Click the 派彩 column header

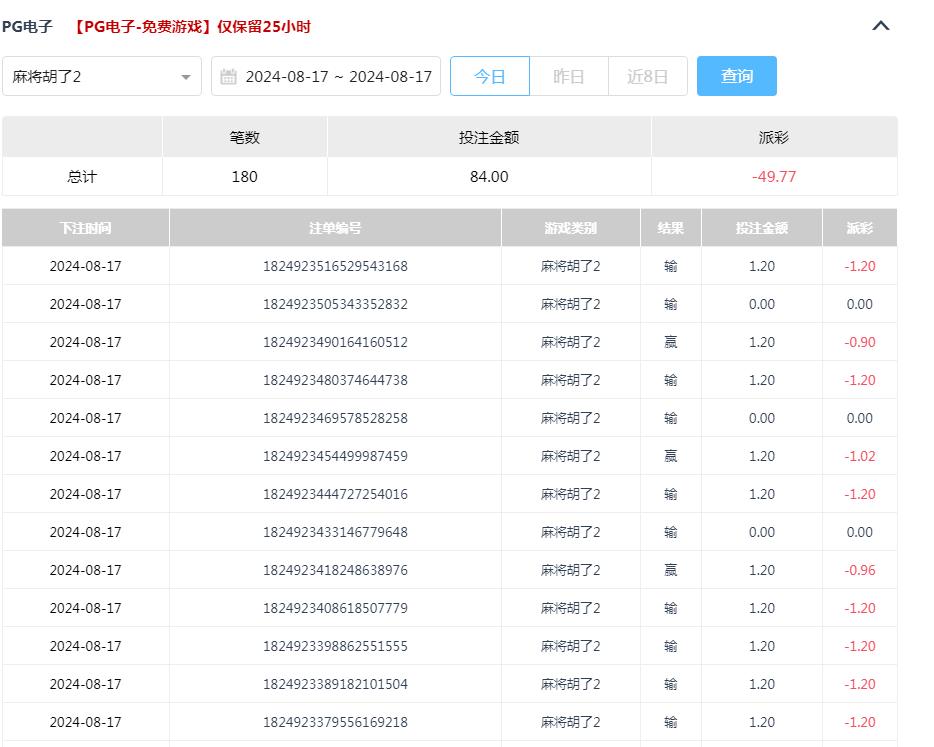coord(859,227)
